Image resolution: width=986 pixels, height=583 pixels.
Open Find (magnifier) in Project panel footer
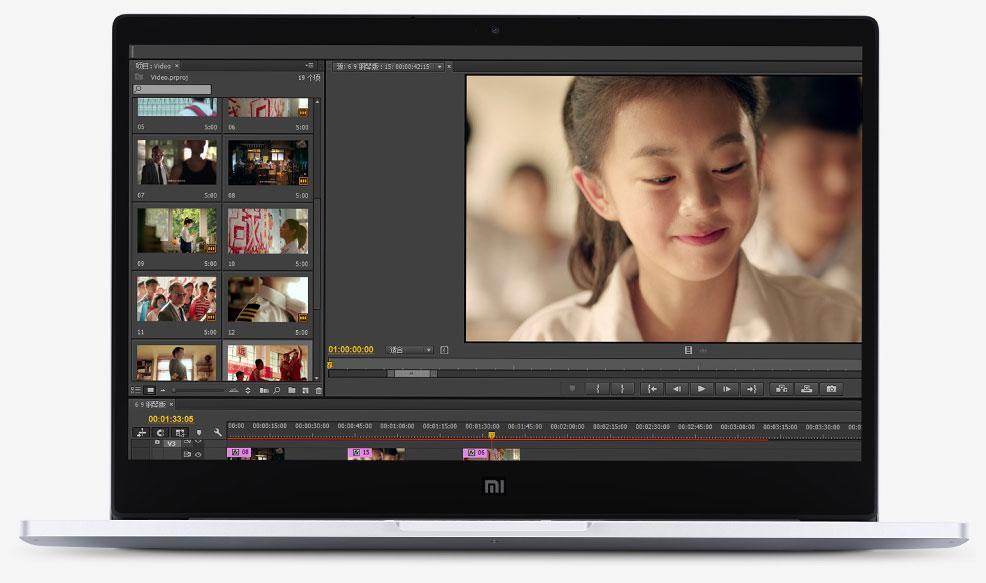(x=277, y=391)
